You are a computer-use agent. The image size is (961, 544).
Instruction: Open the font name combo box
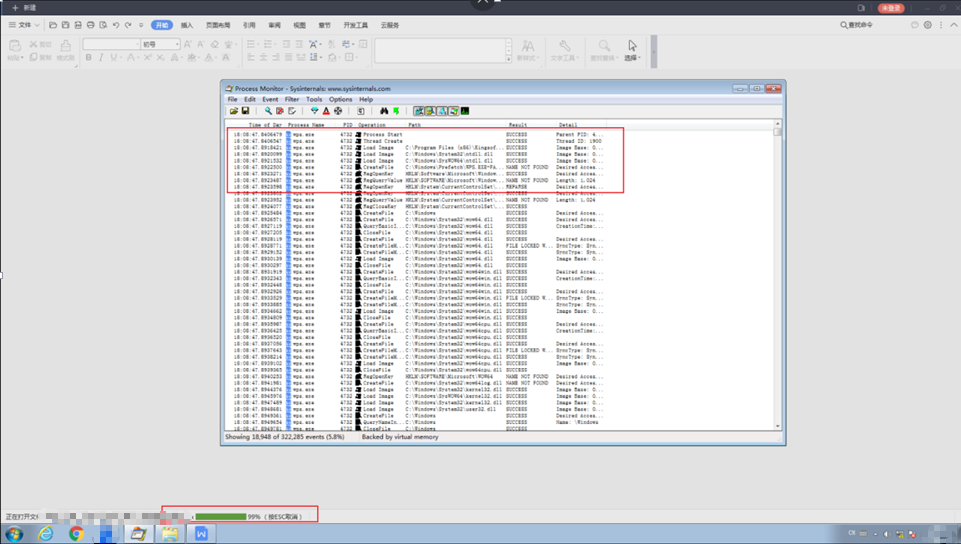click(112, 44)
